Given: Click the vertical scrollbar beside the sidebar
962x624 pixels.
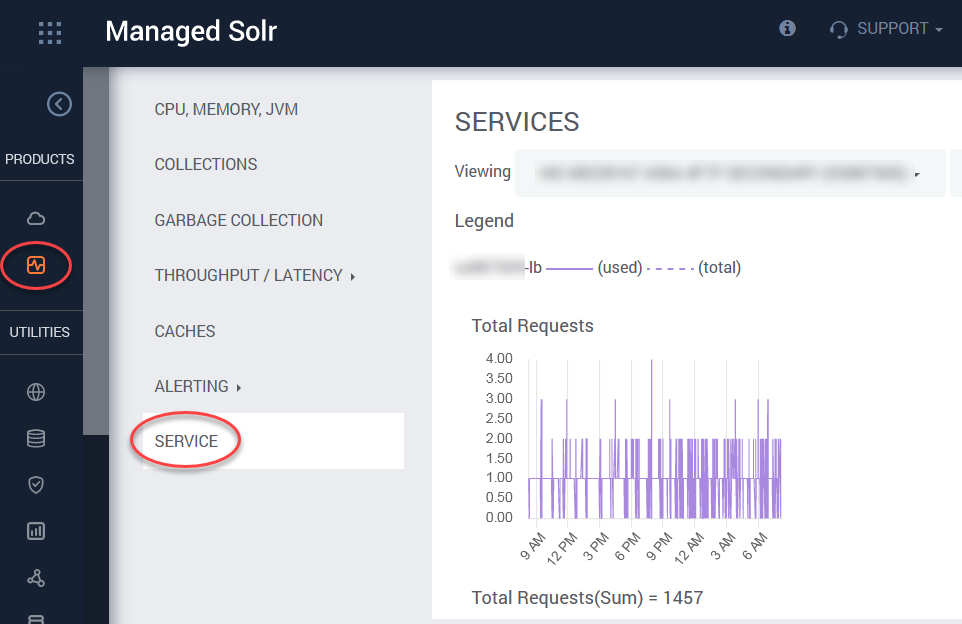Looking at the screenshot, I should [96, 251].
